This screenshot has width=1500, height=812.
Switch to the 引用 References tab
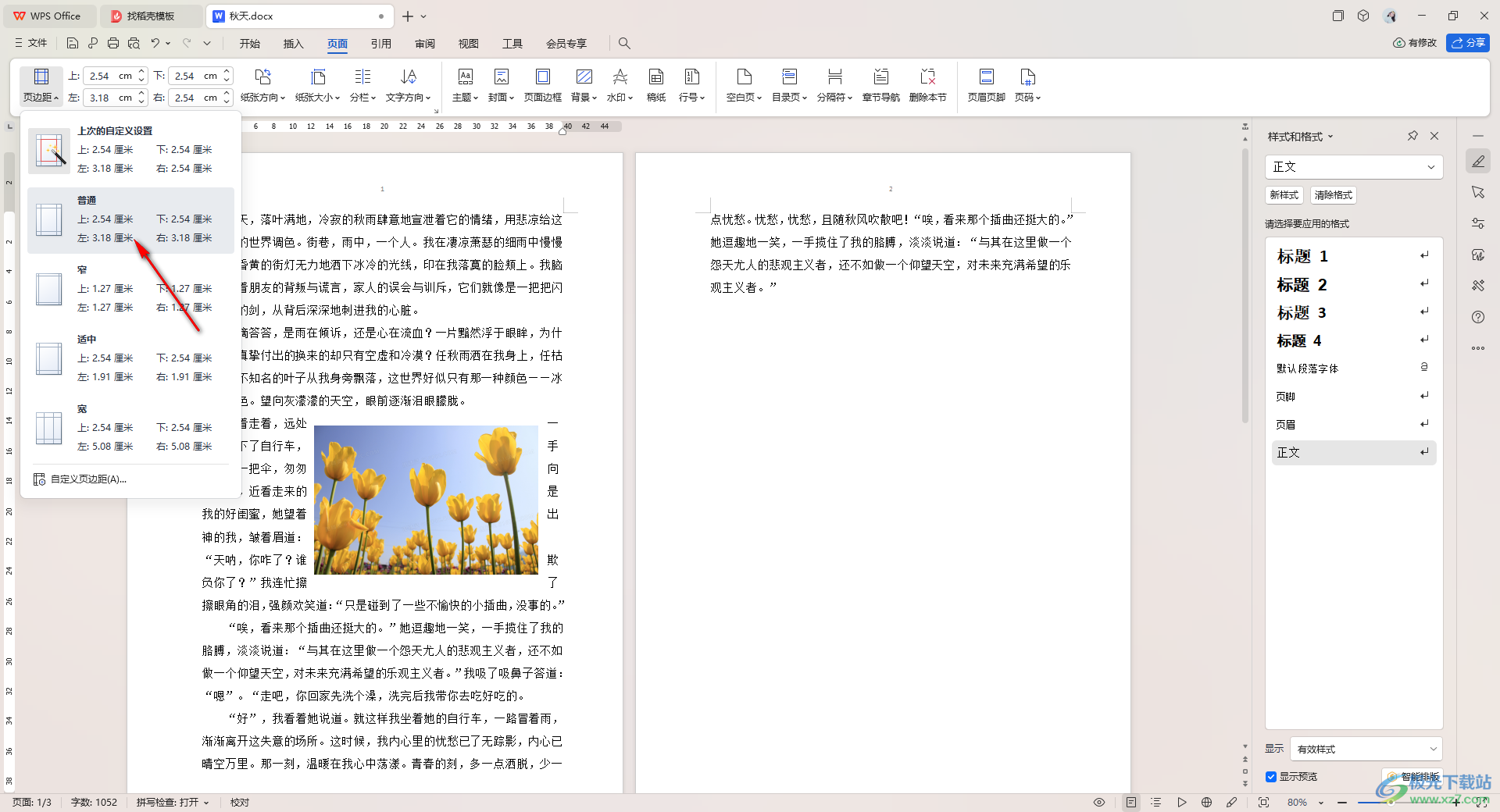point(381,44)
